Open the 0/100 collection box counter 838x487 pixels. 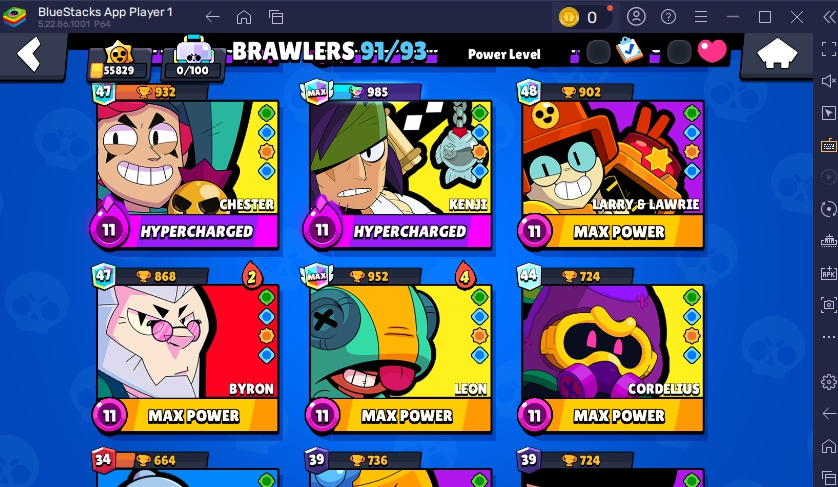192,58
